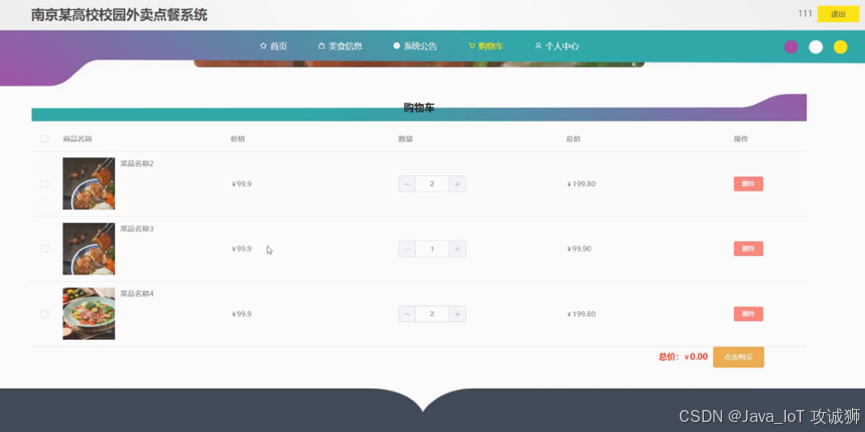865x432 pixels.
Task: Click the site title 南京某高校校园外卖点餐系统
Action: click(119, 15)
